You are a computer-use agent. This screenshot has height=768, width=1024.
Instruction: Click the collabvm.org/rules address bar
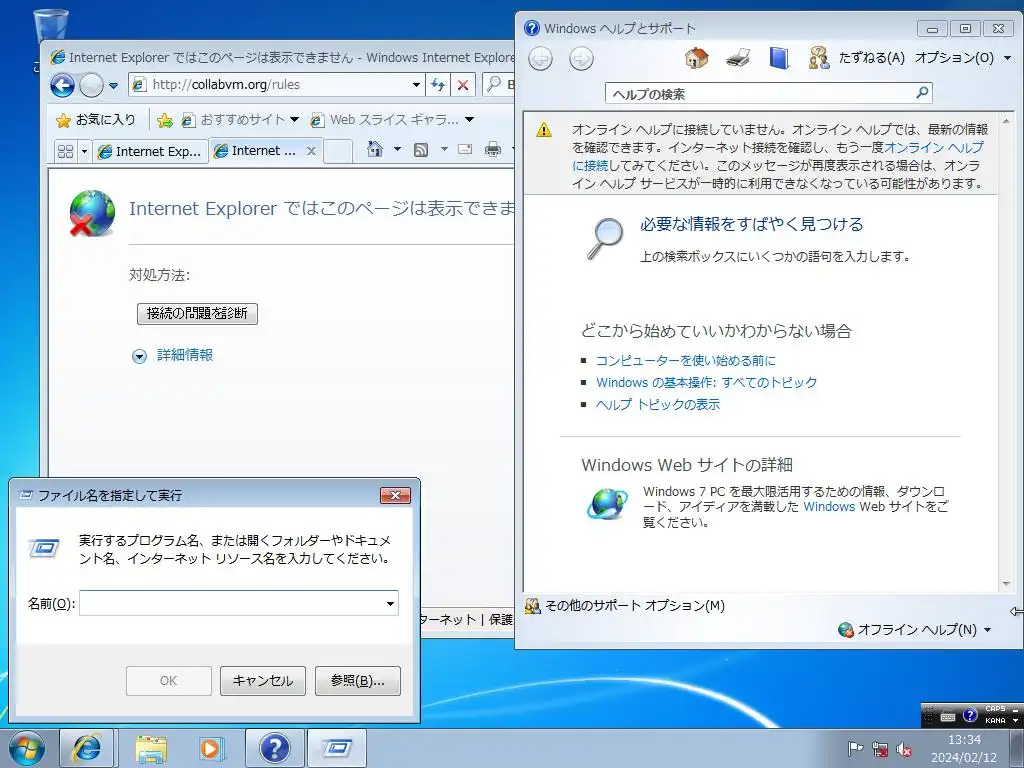(x=273, y=84)
